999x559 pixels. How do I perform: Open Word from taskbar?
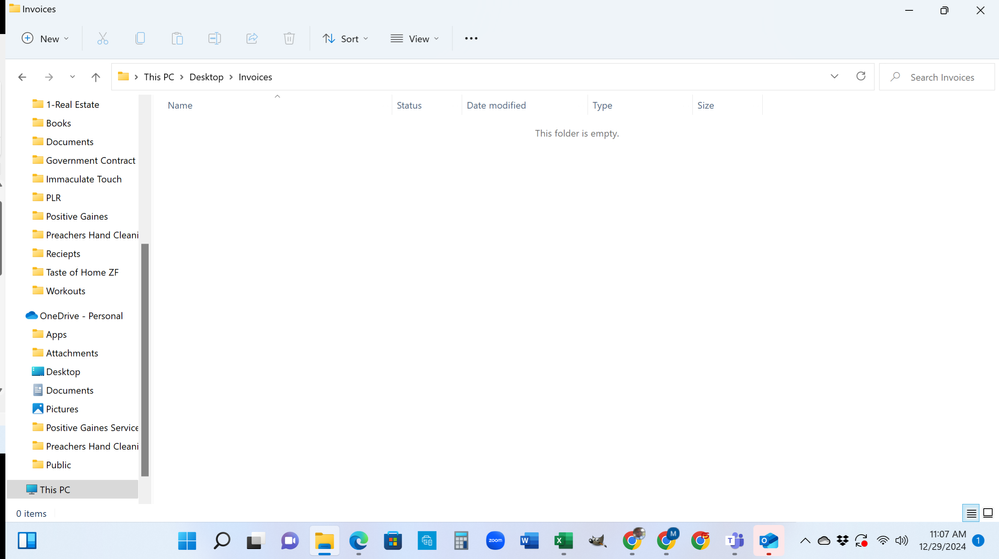(529, 541)
